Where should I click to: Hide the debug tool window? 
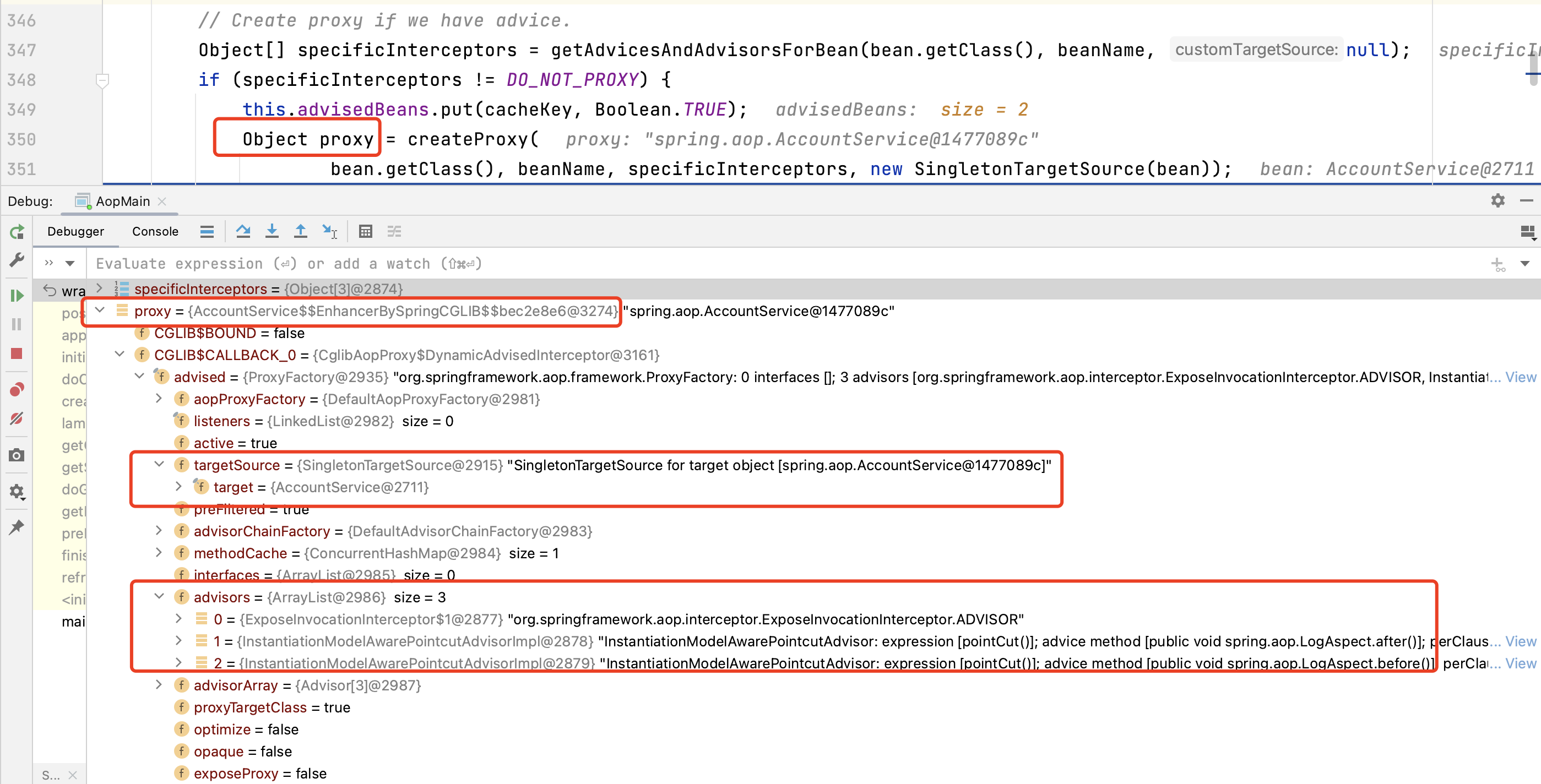point(1527,200)
